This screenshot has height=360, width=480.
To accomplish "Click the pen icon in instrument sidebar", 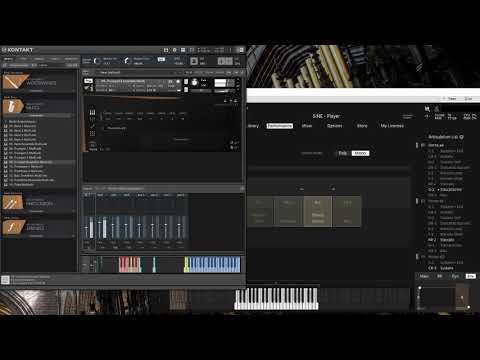I will pyautogui.click(x=92, y=126).
